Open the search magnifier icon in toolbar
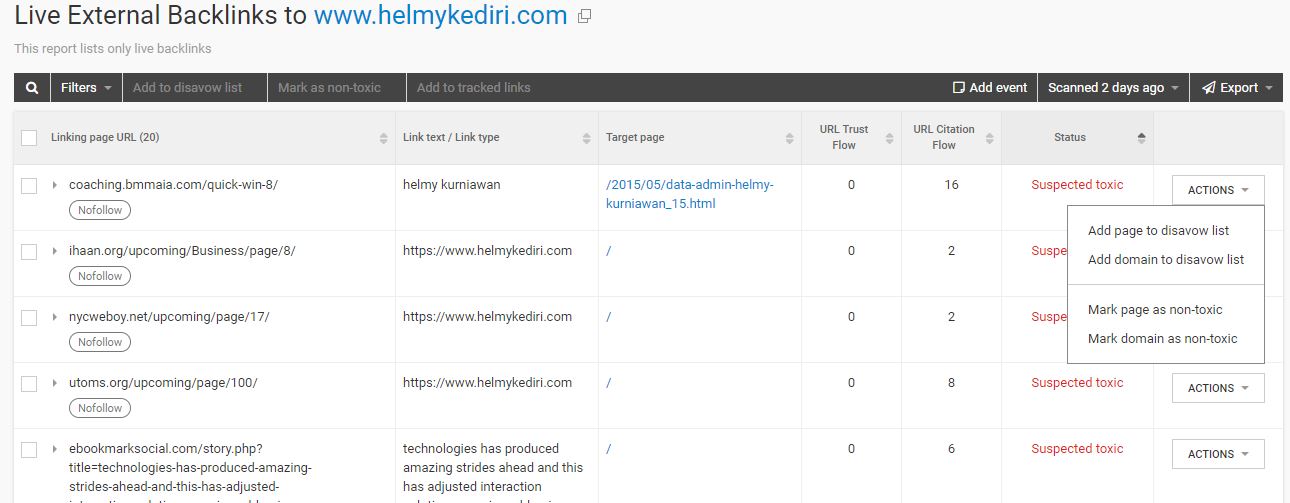This screenshot has height=503, width=1290. pos(32,88)
